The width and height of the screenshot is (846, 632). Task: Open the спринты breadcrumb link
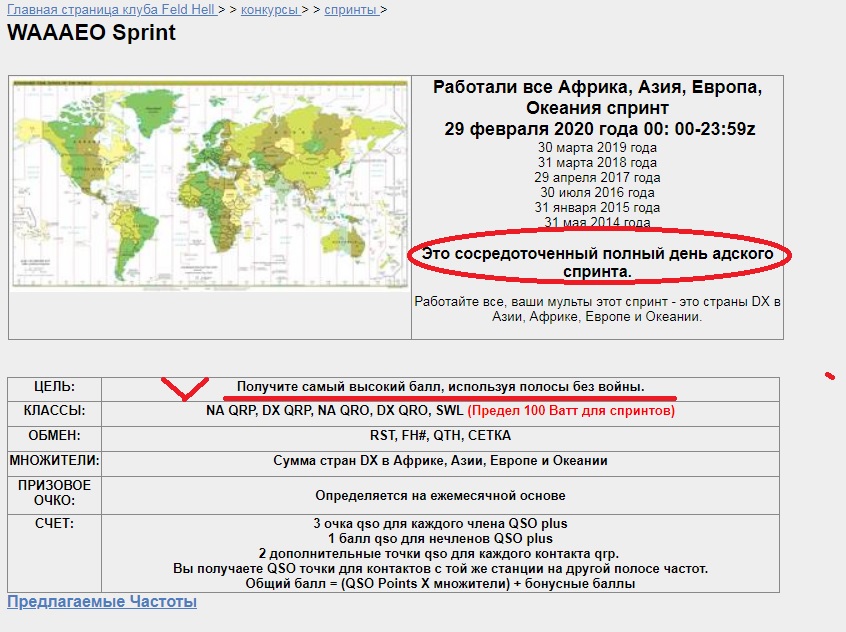click(349, 9)
